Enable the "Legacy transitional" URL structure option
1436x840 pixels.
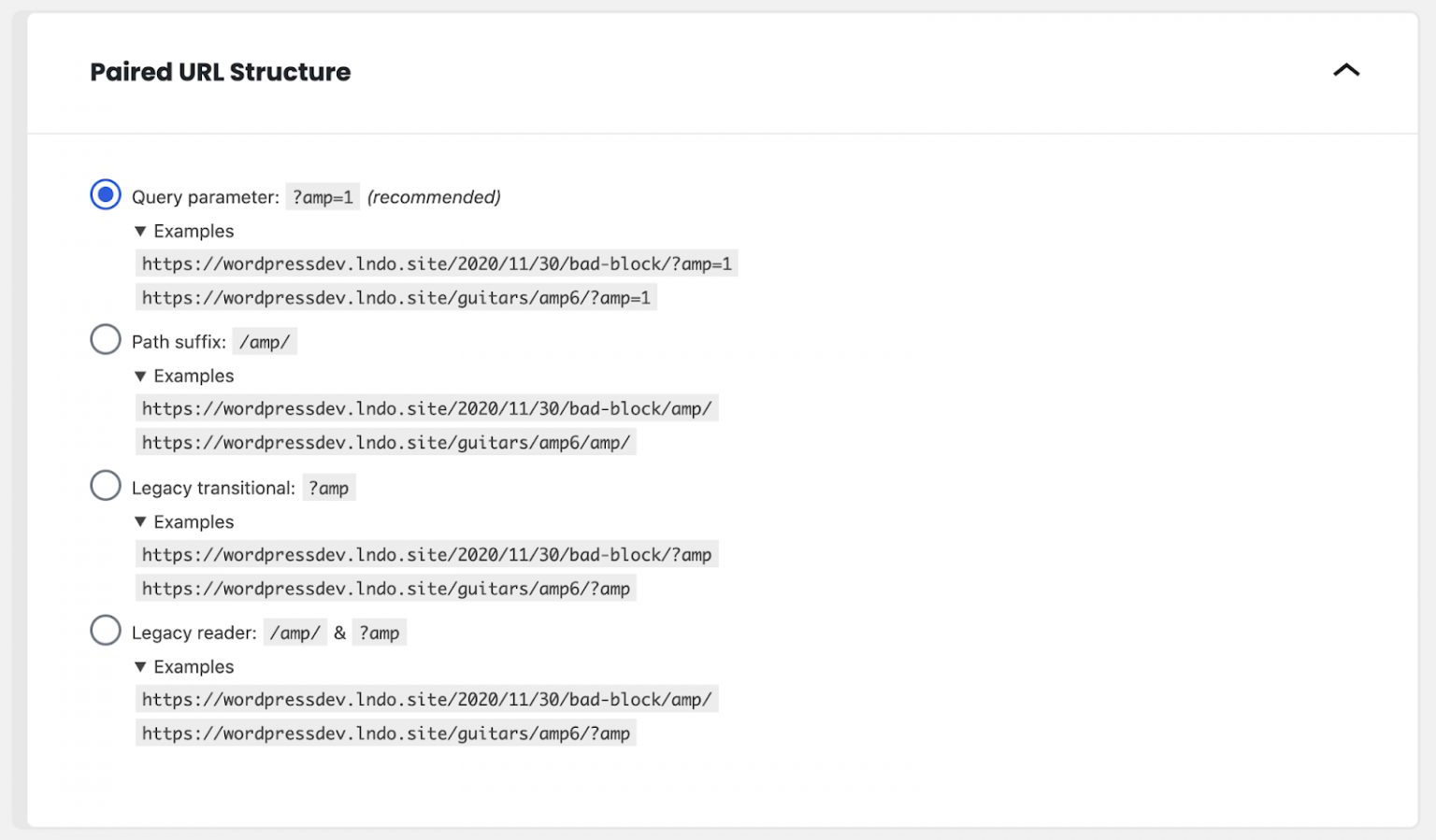pos(106,485)
